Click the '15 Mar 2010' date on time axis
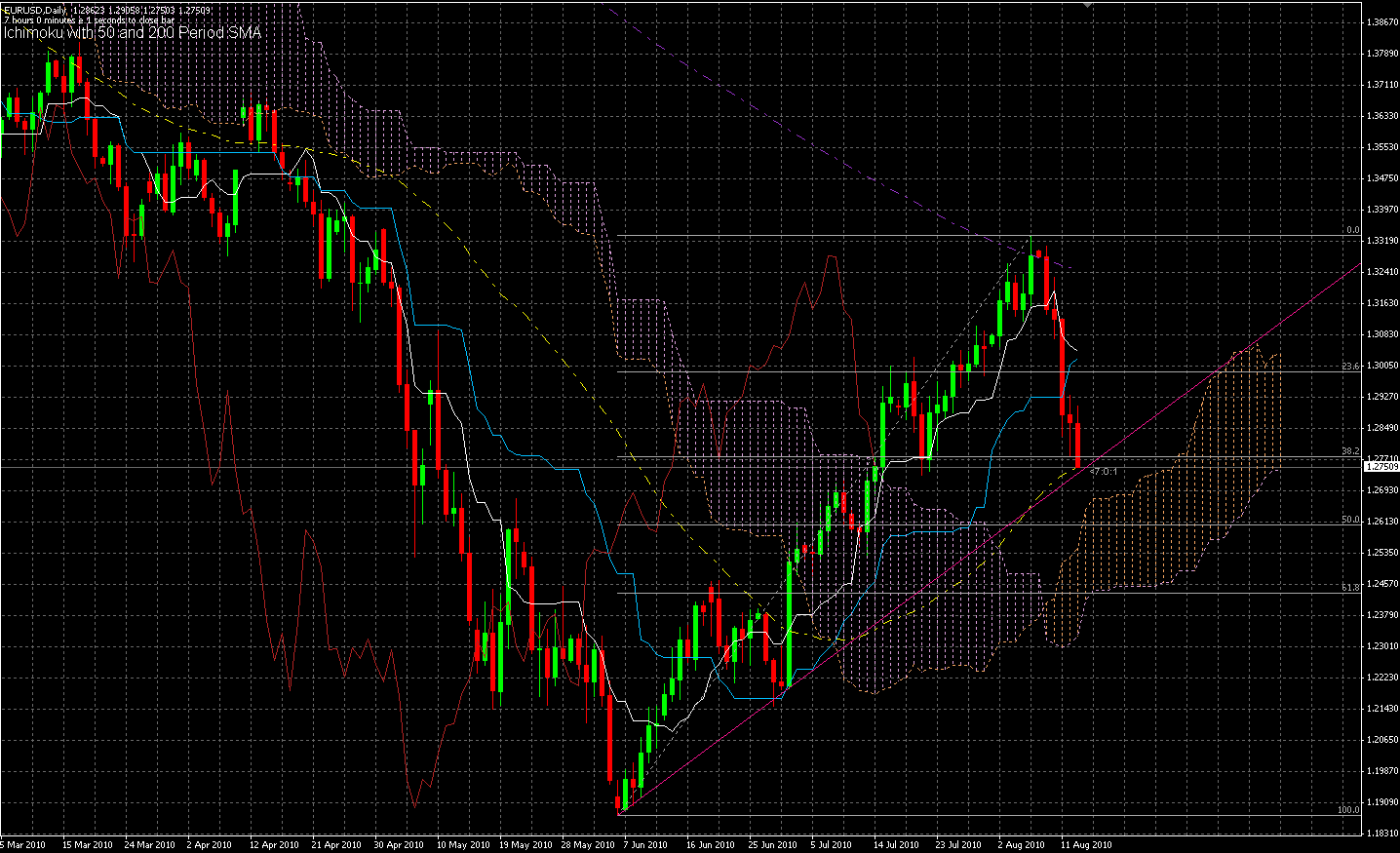The width and height of the screenshot is (1400, 853). 88,845
